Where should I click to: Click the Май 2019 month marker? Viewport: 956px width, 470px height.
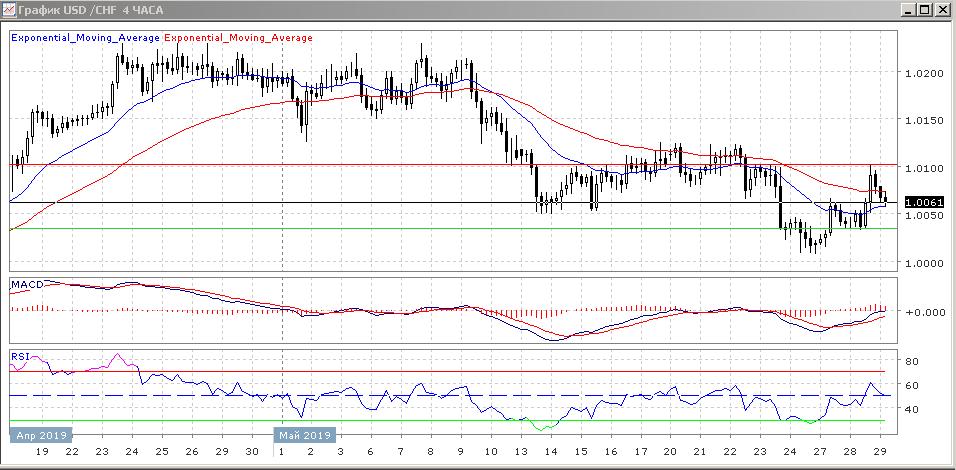(305, 435)
